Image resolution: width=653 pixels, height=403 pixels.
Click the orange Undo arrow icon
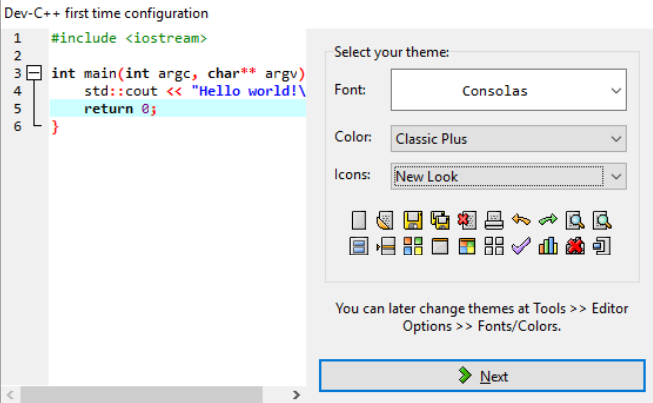[521, 219]
